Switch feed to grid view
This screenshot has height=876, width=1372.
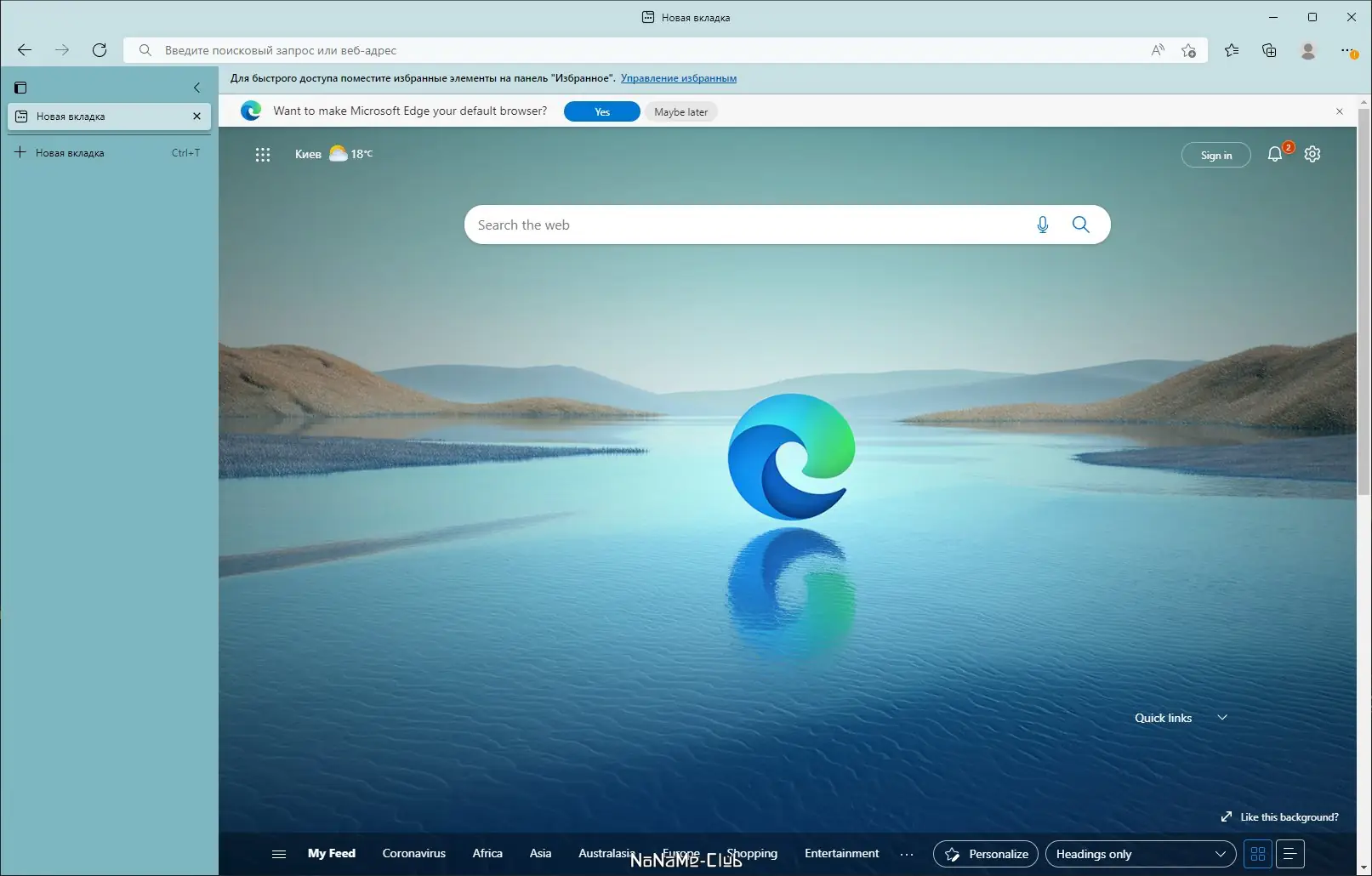1258,854
